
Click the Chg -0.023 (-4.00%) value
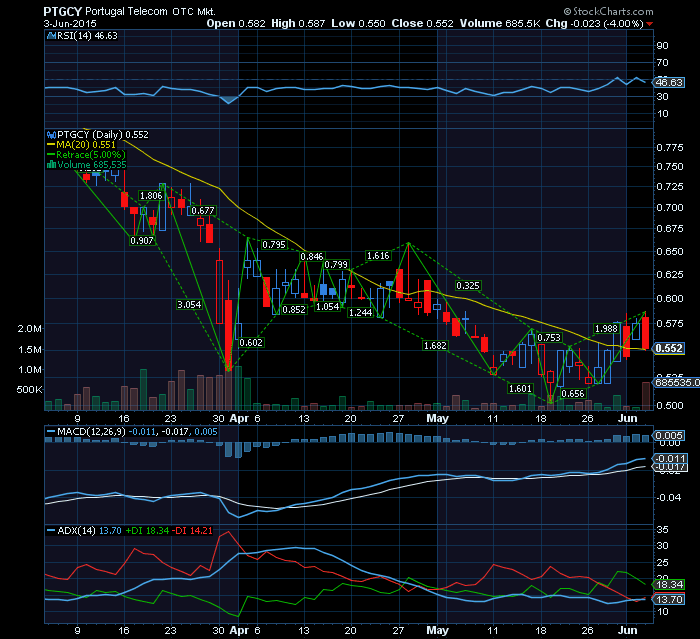[x=595, y=24]
